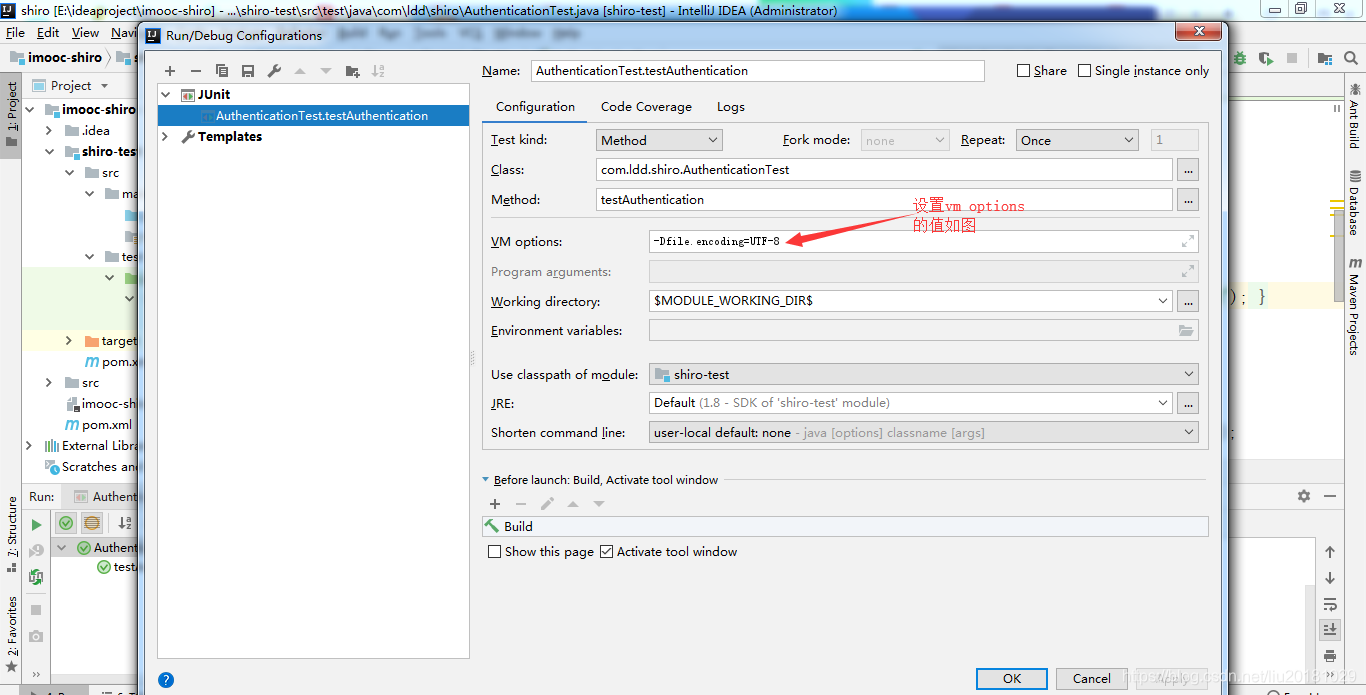Expand VM options field editor
This screenshot has width=1366, height=695.
(x=1187, y=241)
